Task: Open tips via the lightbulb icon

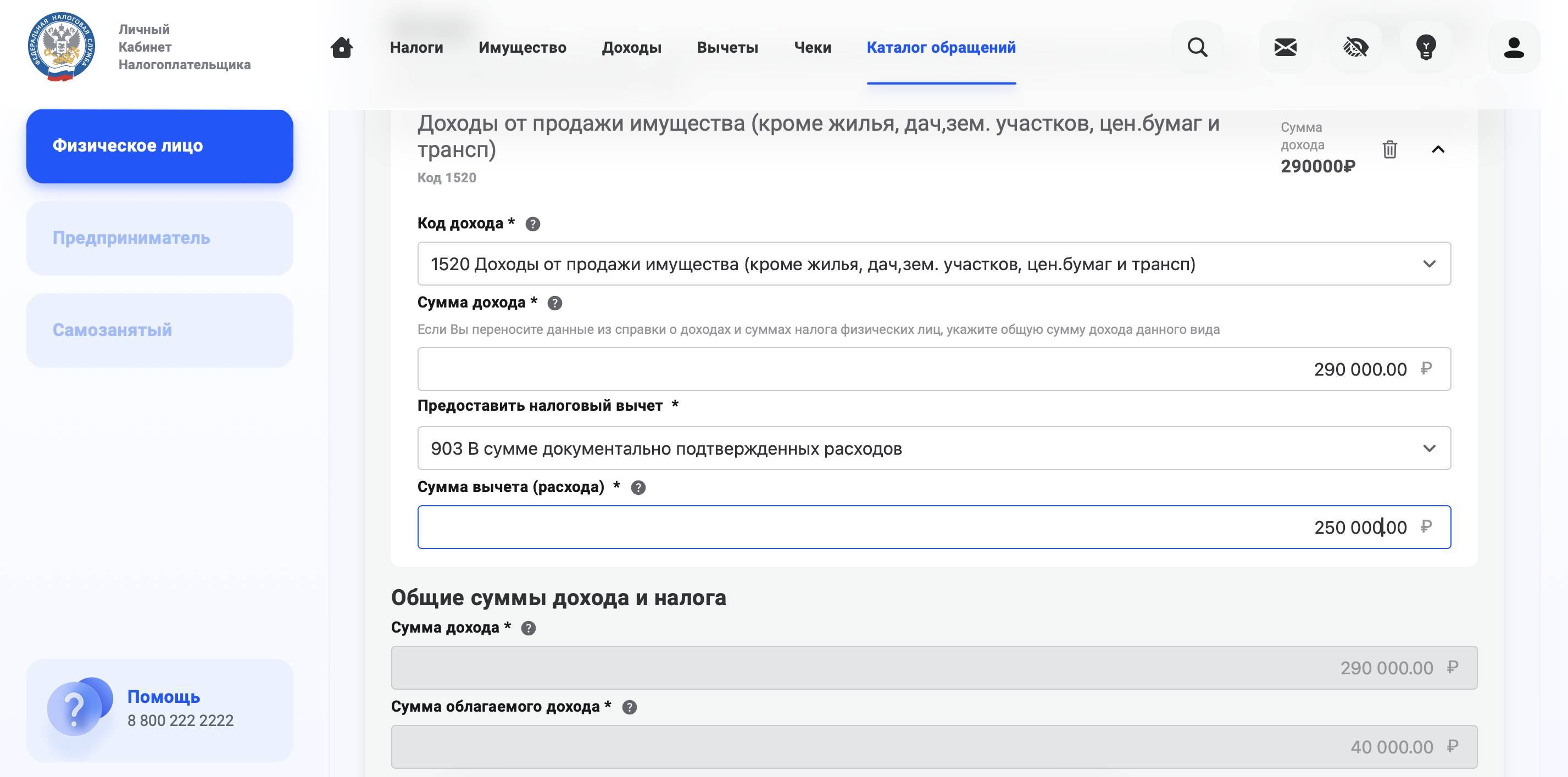Action: point(1427,47)
